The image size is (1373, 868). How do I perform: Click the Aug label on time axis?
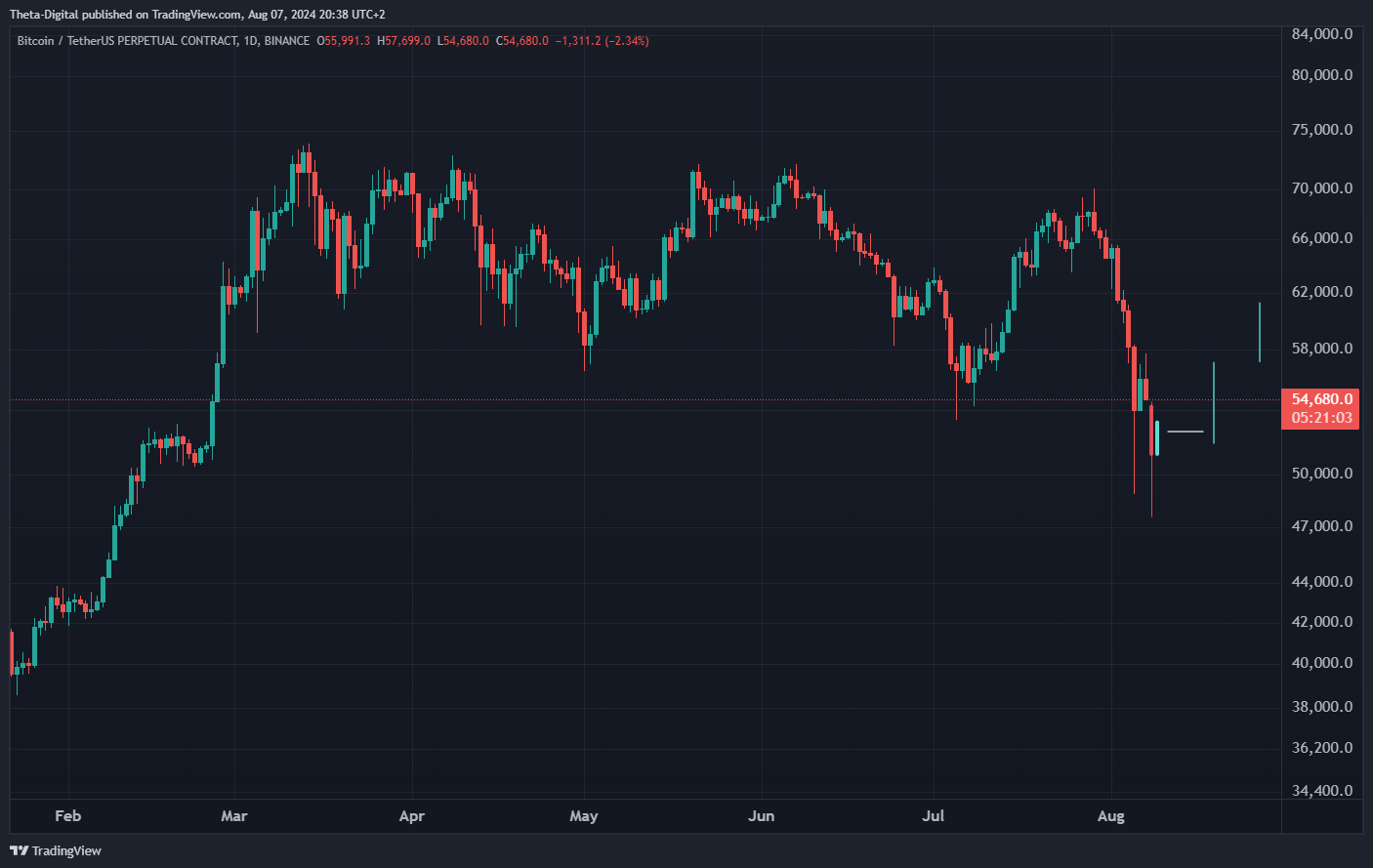click(1111, 816)
